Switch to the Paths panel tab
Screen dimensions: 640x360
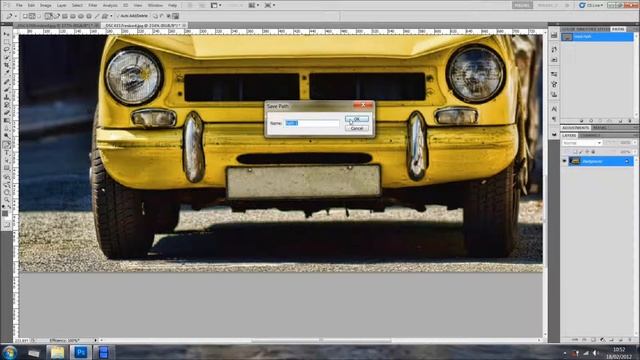[618, 29]
